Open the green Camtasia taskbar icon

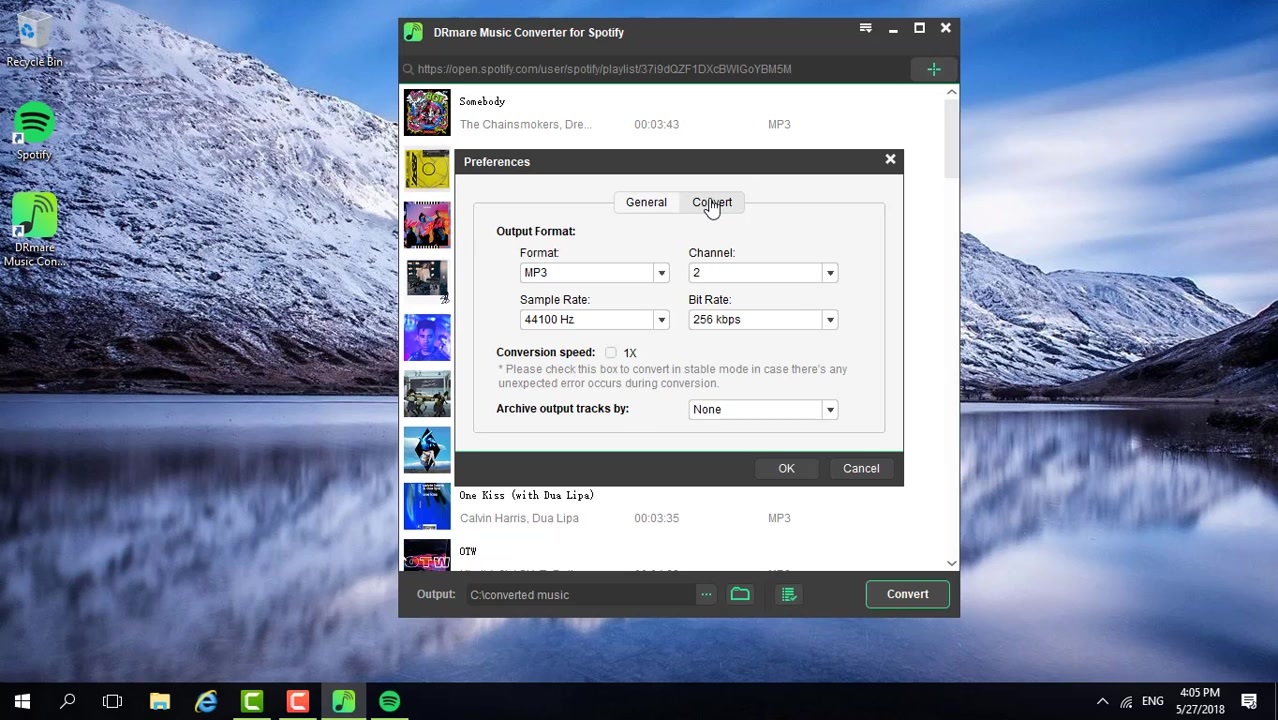(x=252, y=701)
